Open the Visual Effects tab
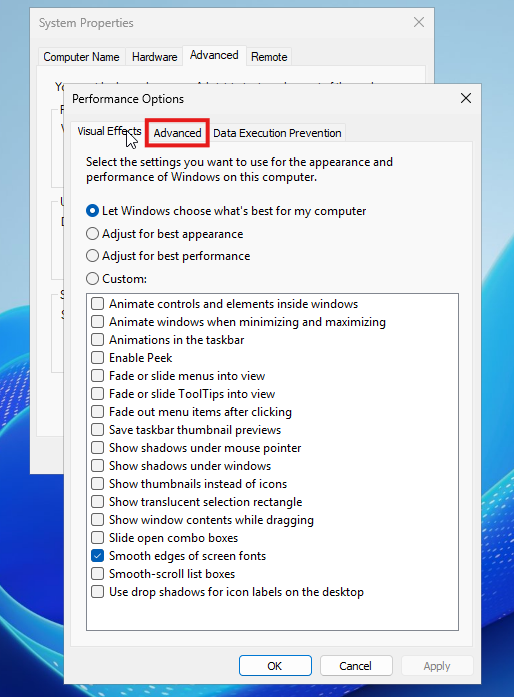The image size is (514, 697). (109, 132)
